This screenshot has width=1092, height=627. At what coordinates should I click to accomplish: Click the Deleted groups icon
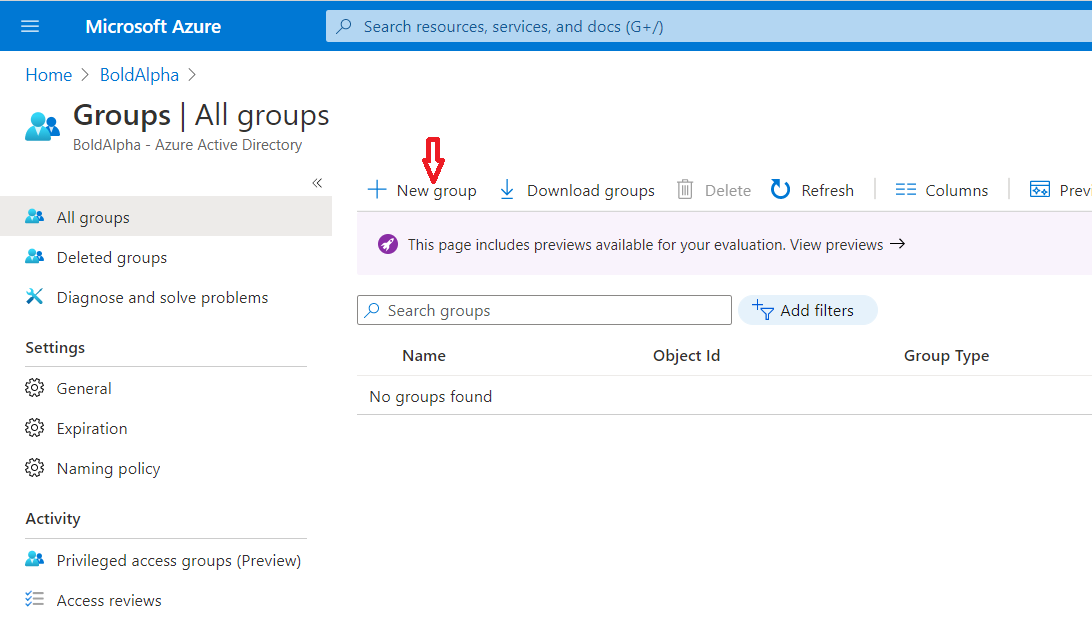click(x=34, y=257)
